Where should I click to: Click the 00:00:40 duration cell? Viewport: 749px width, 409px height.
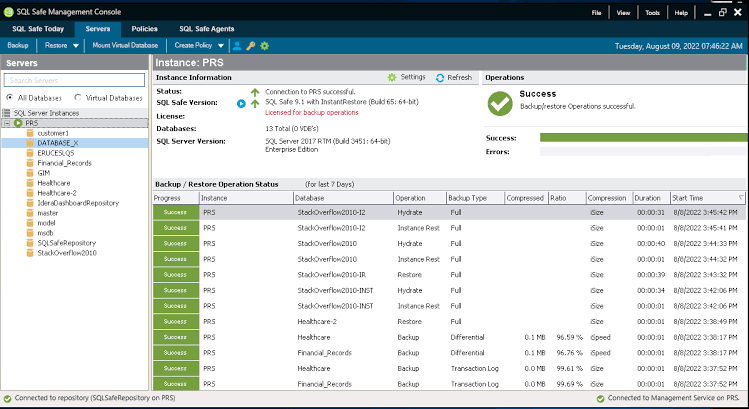(x=651, y=244)
